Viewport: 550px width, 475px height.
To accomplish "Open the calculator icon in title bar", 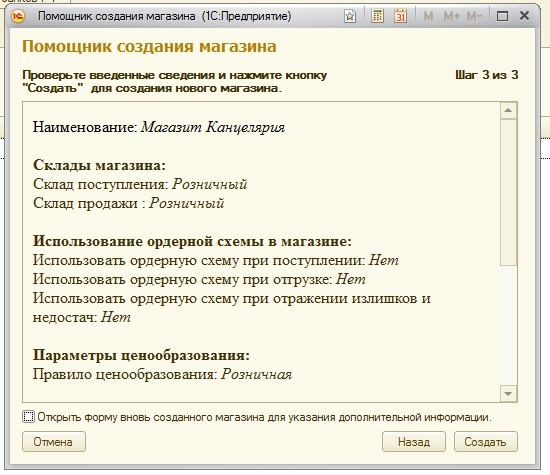I will (377, 16).
